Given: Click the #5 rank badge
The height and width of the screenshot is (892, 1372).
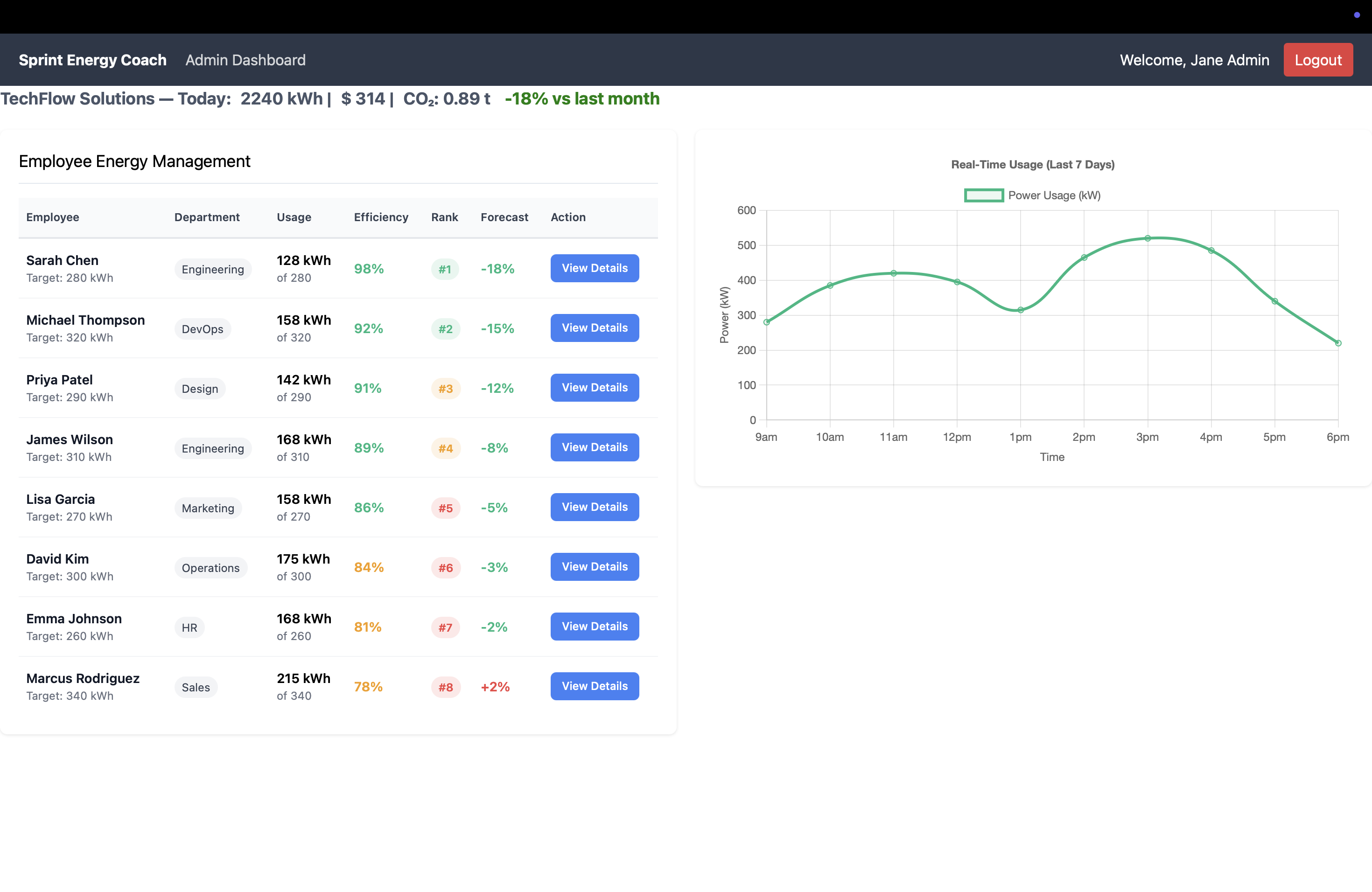Looking at the screenshot, I should pos(446,508).
